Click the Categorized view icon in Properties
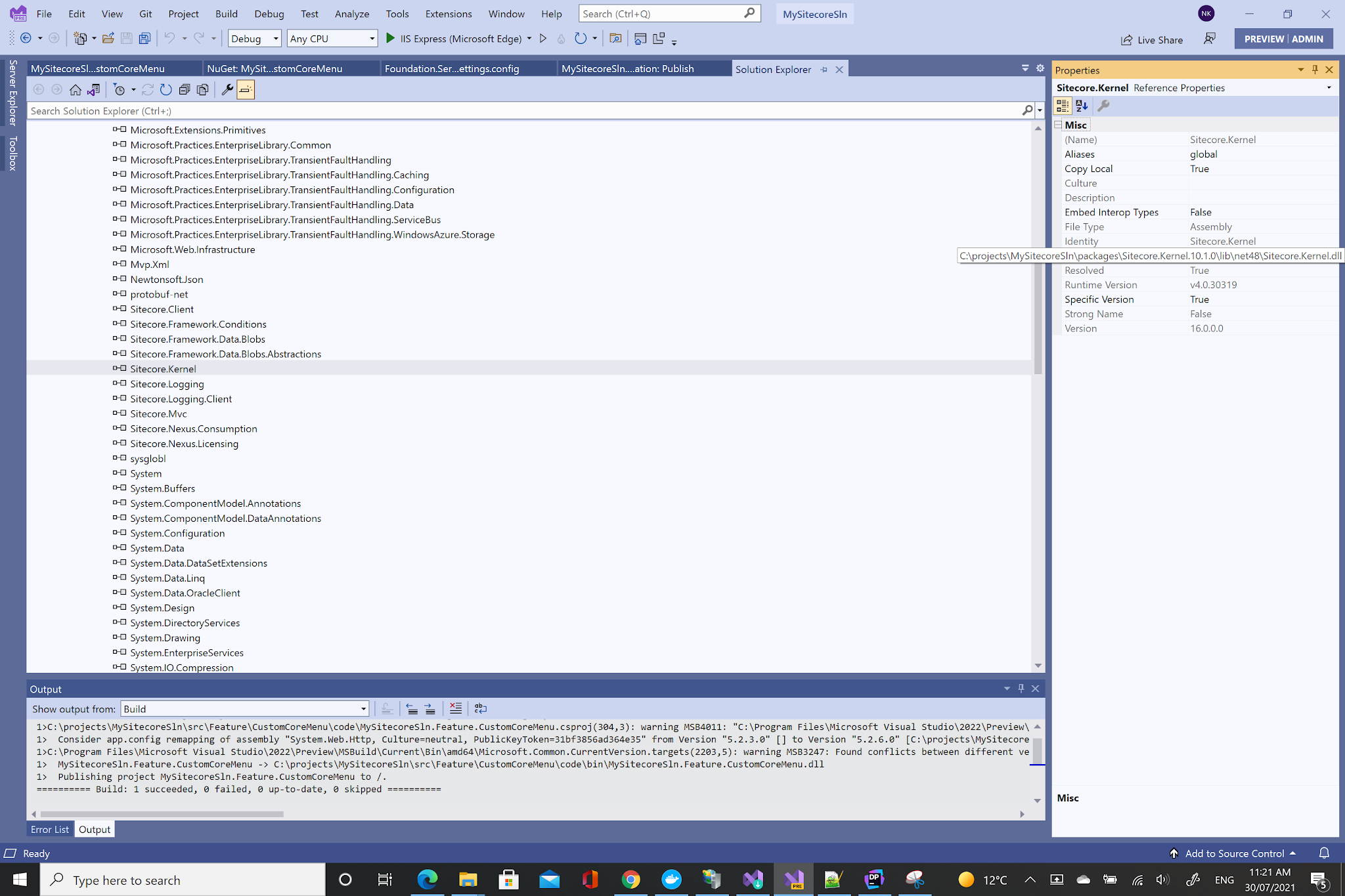Viewport: 1345px width, 896px height. [1062, 106]
